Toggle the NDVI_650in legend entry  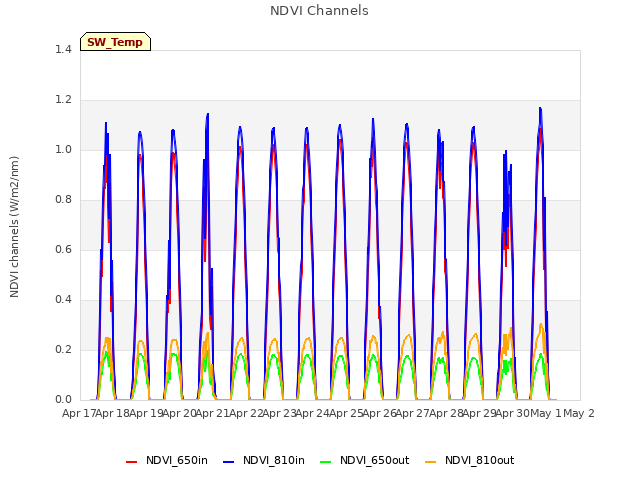(x=167, y=460)
